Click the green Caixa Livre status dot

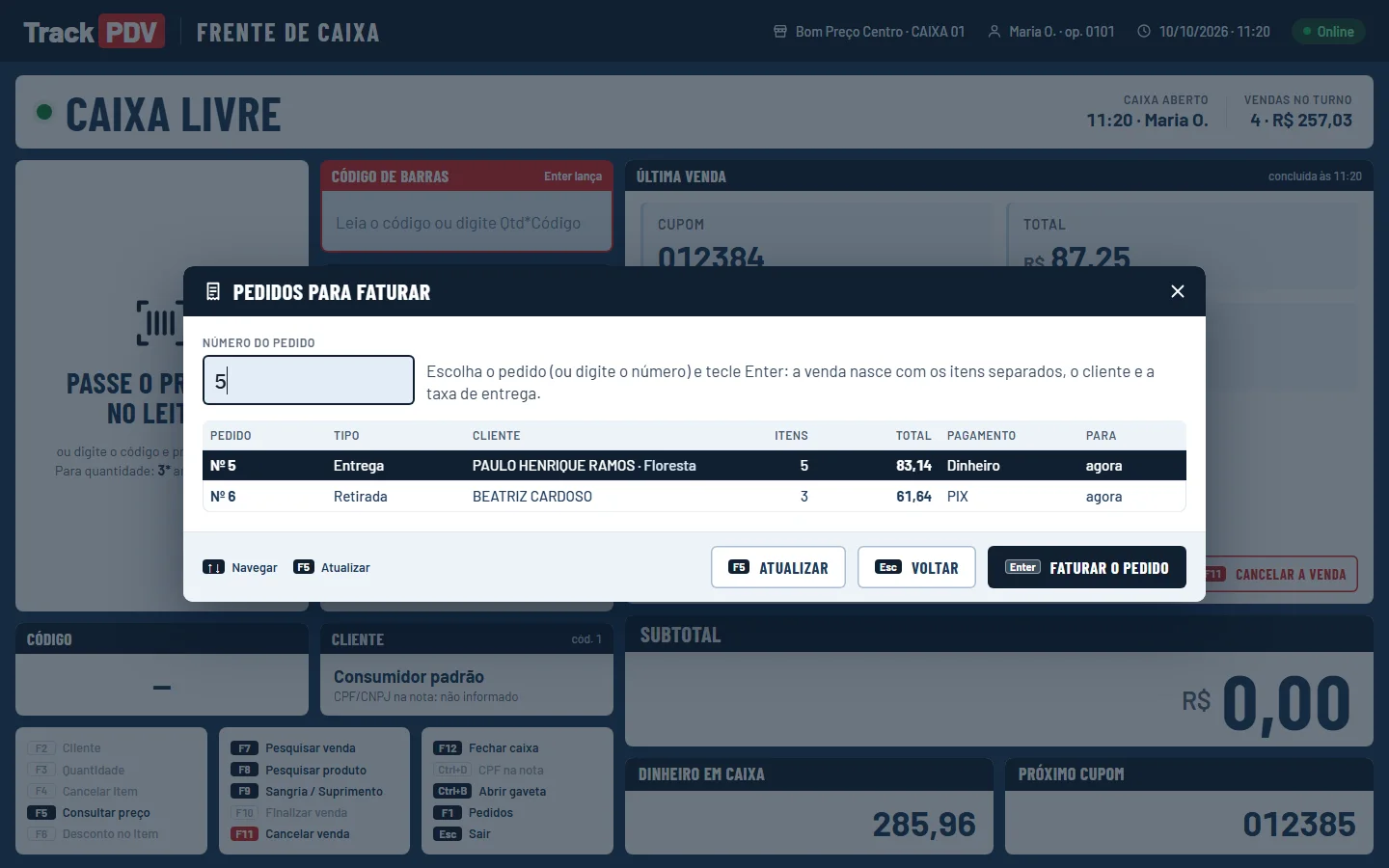[x=43, y=112]
